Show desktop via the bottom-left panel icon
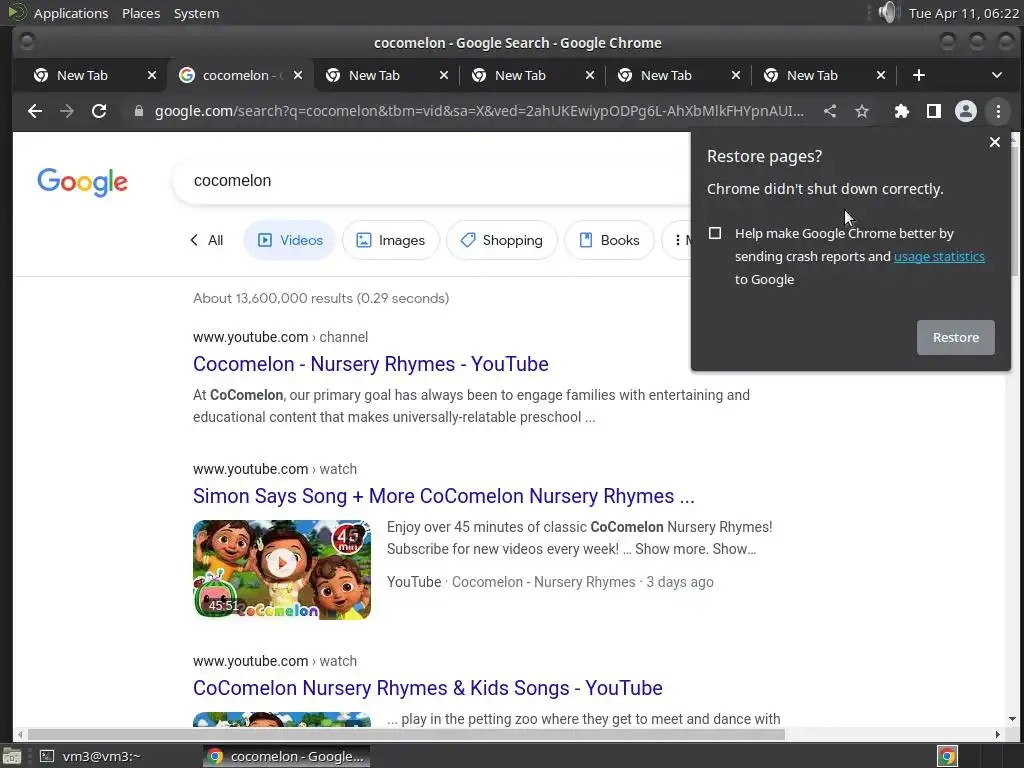Screen dimensions: 1024x768 (x=12, y=756)
